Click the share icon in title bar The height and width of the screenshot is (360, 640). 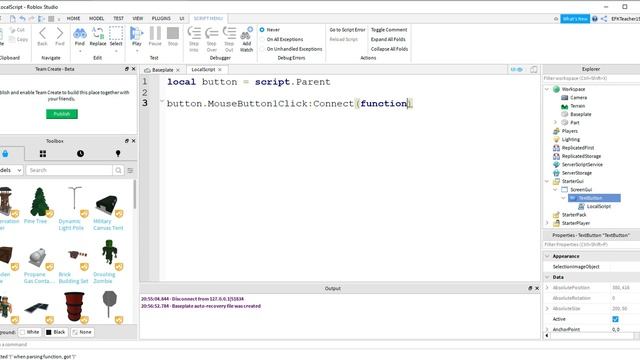(604, 19)
